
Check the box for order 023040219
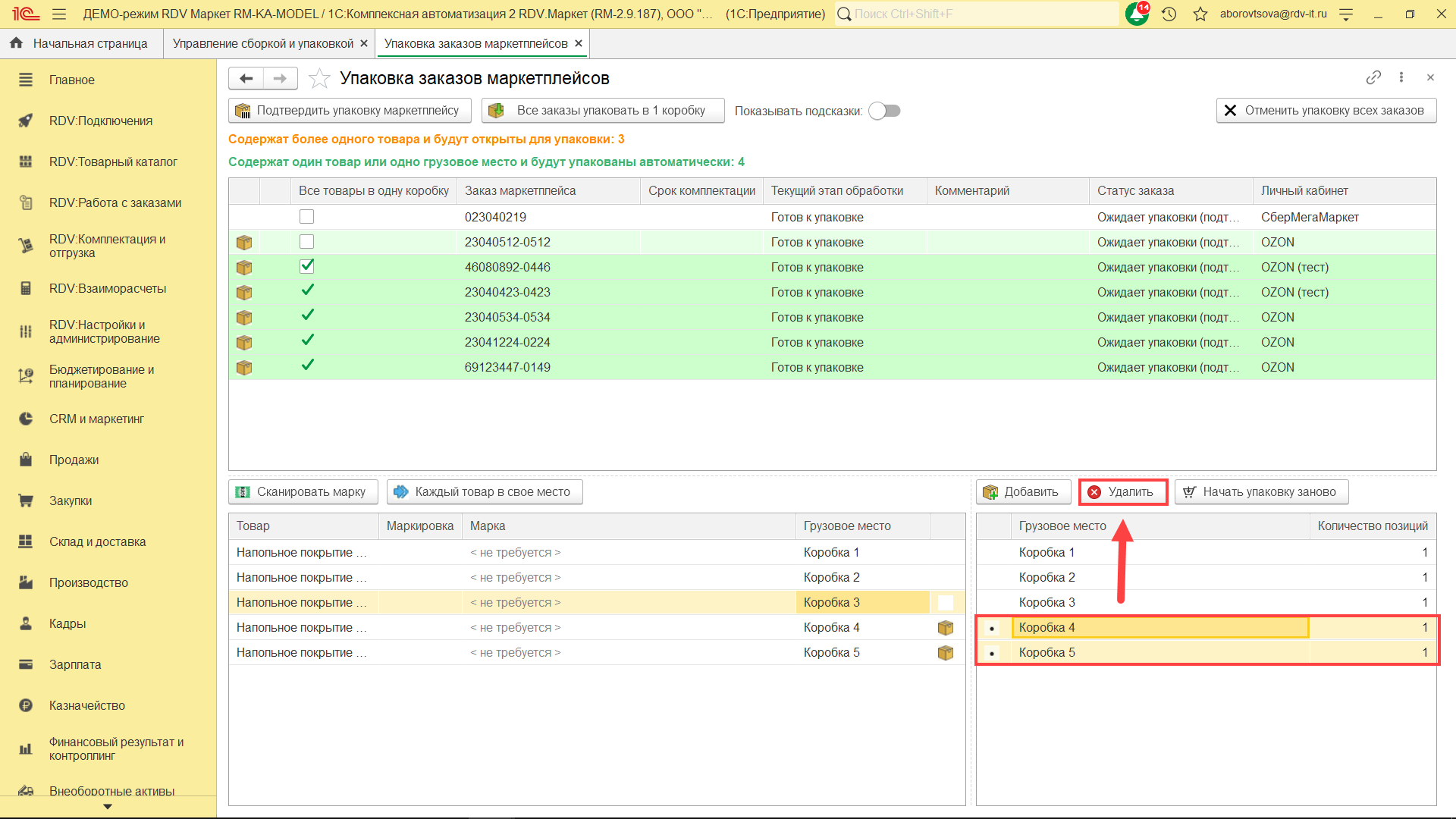coord(306,217)
